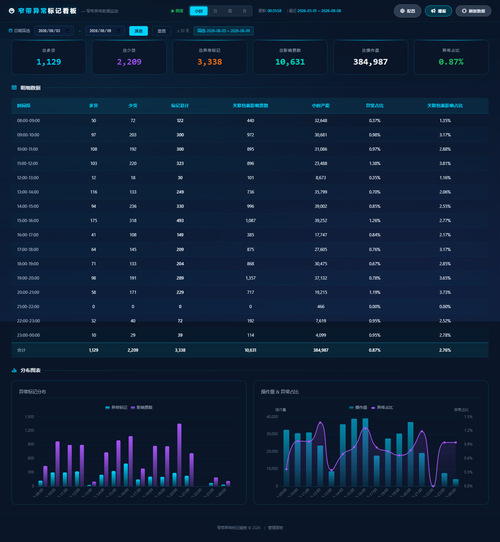Switch to the 月 monthly granularity tab
This screenshot has width=500, height=542.
click(244, 11)
